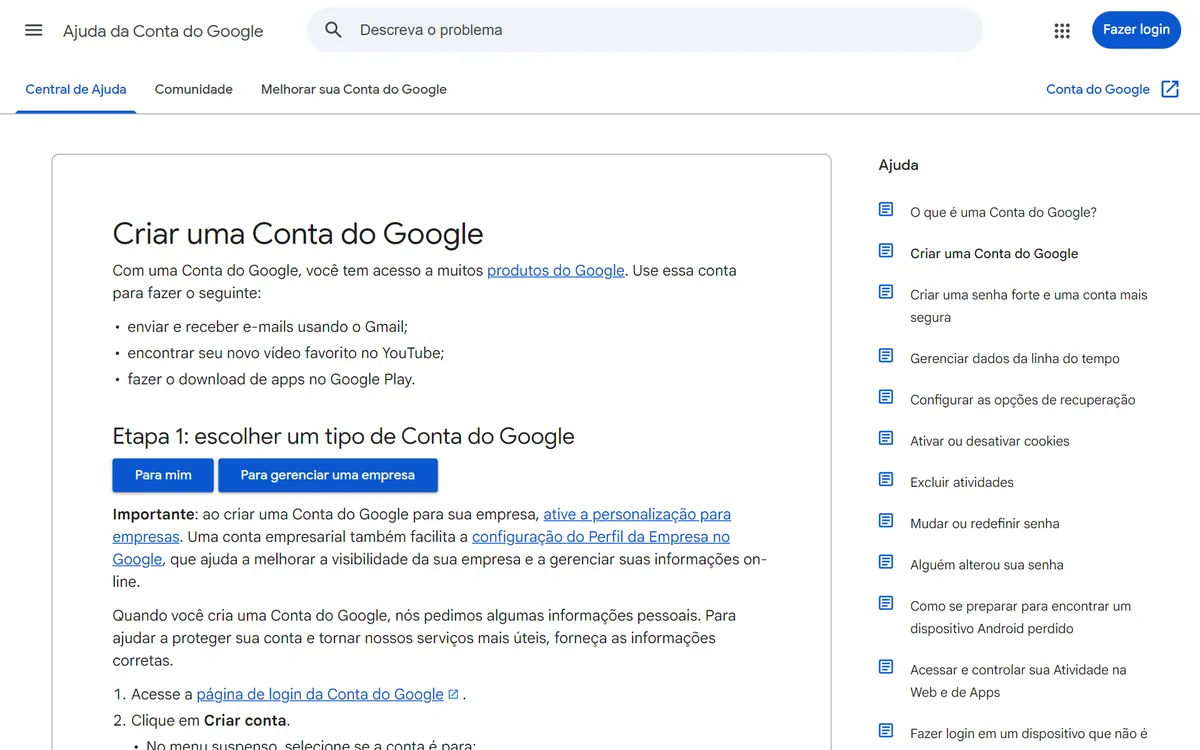
Task: Click external link icon after página de login link
Action: tap(453, 694)
